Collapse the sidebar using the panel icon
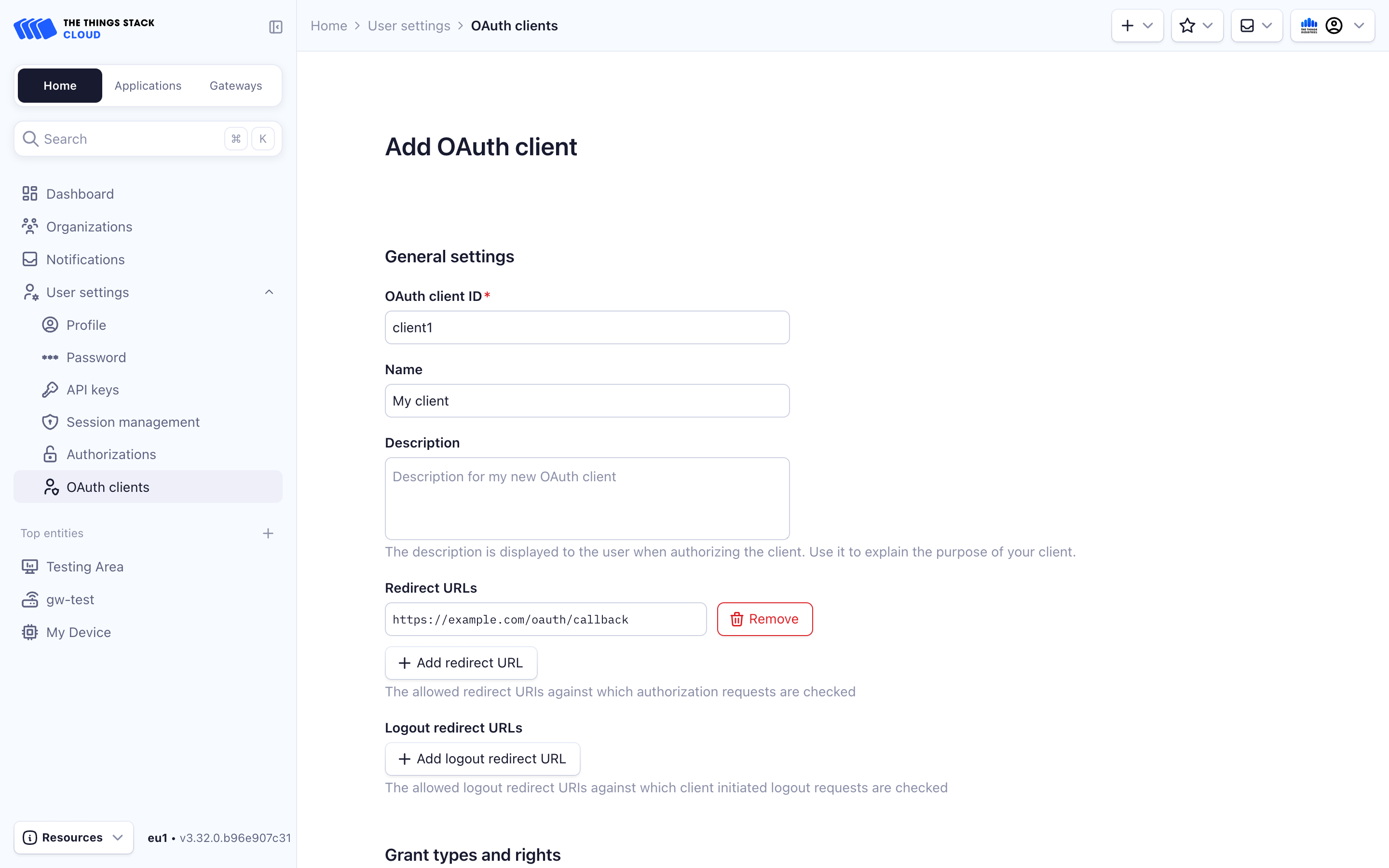 tap(275, 27)
